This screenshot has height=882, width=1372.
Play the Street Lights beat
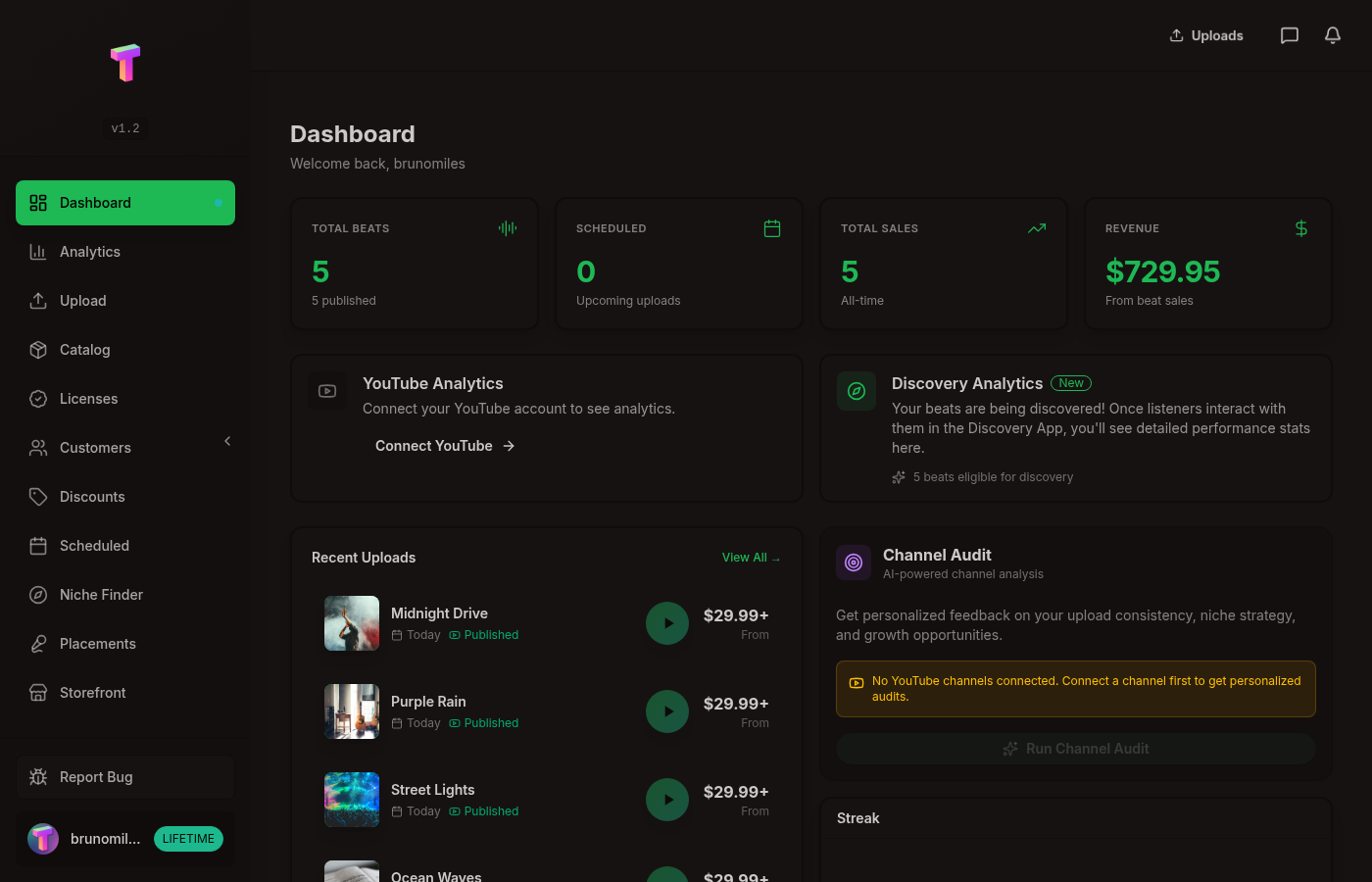(x=667, y=800)
